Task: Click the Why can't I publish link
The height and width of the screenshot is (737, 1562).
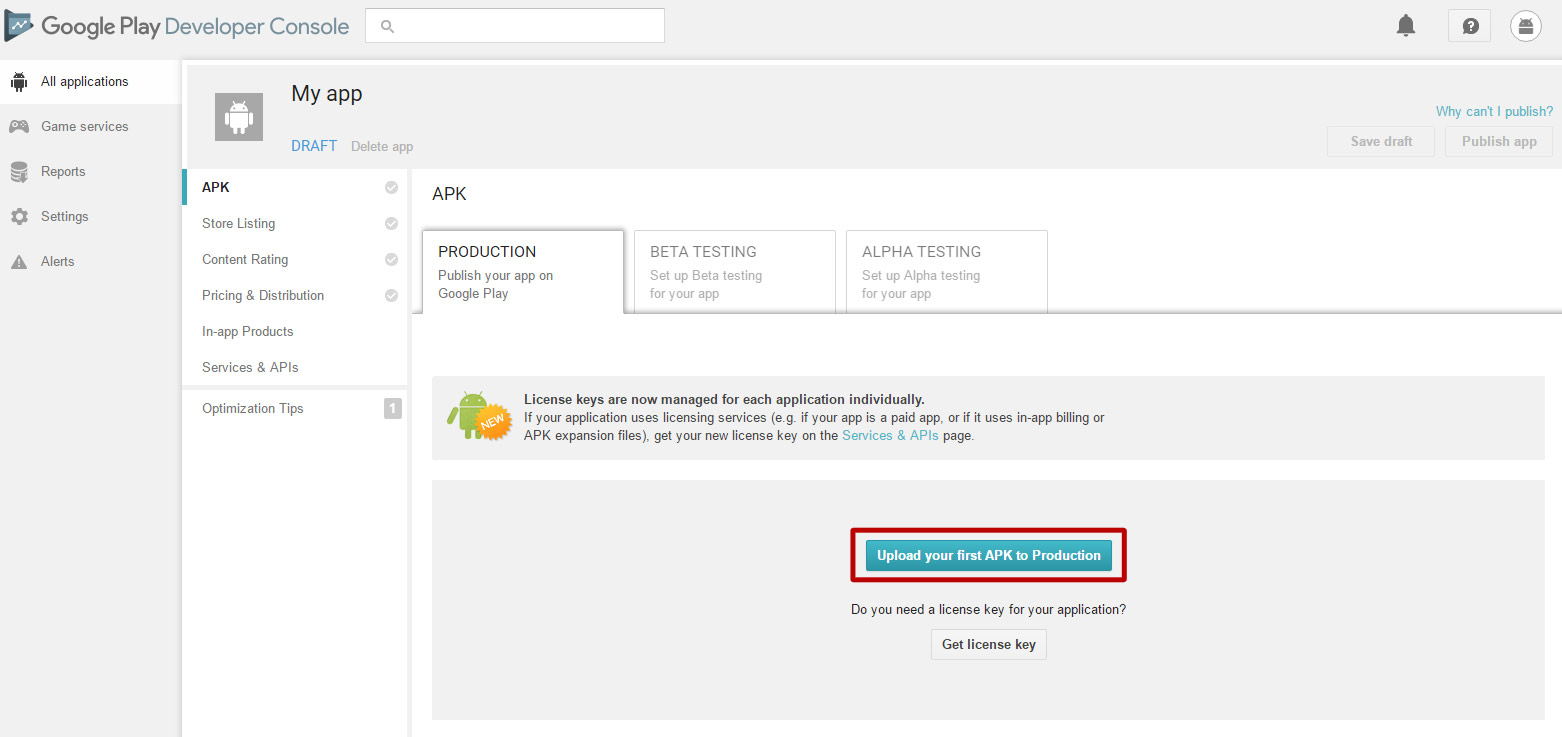Action: [1494, 111]
